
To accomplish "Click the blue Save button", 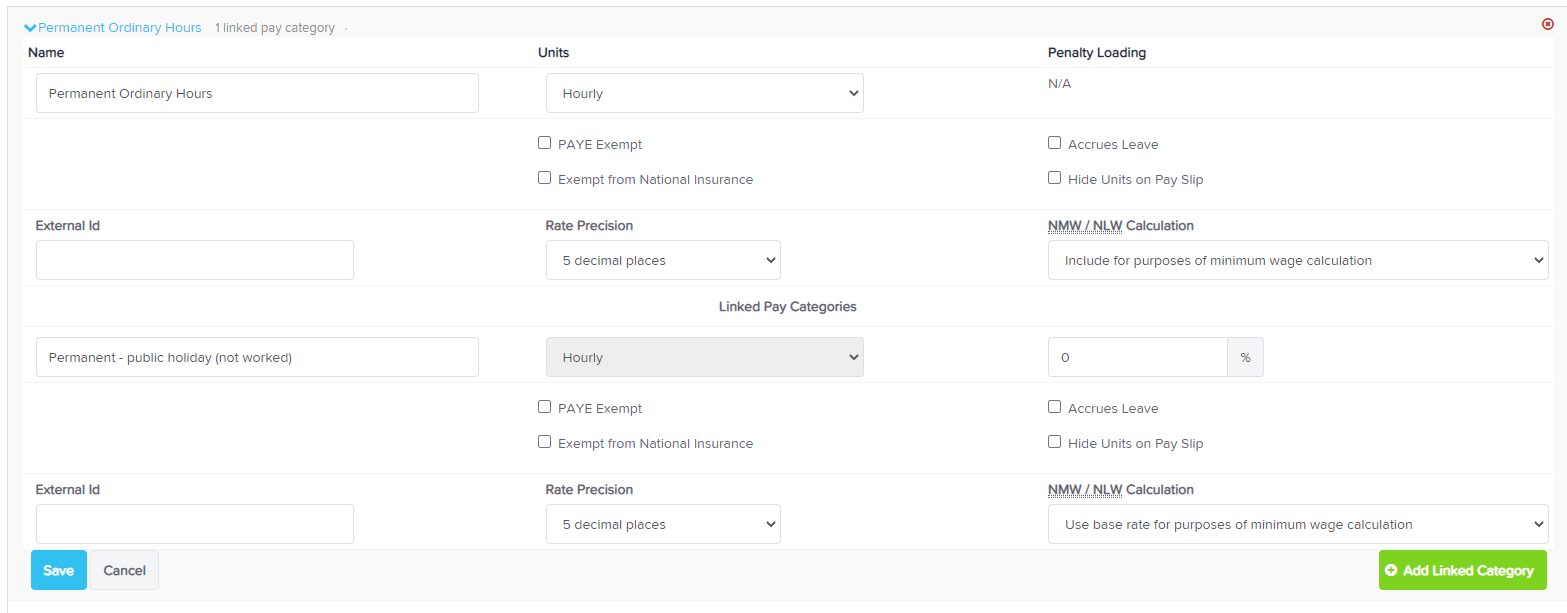I will [59, 570].
